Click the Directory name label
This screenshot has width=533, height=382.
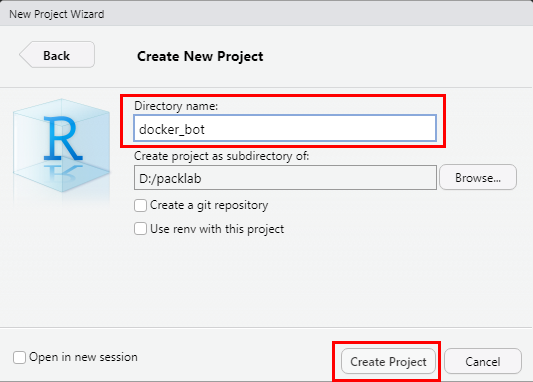pyautogui.click(x=176, y=106)
